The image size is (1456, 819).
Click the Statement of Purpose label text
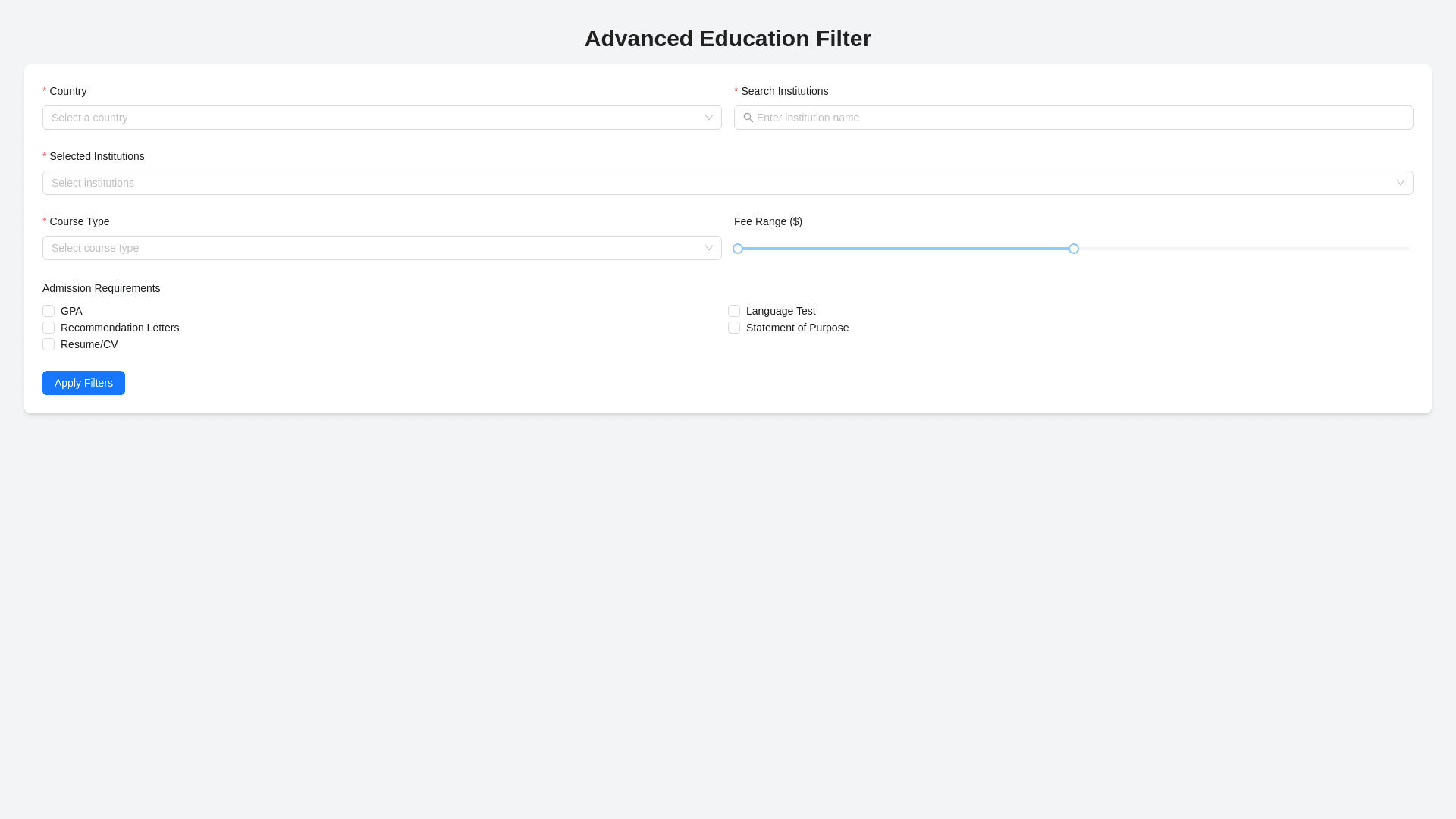click(x=797, y=328)
